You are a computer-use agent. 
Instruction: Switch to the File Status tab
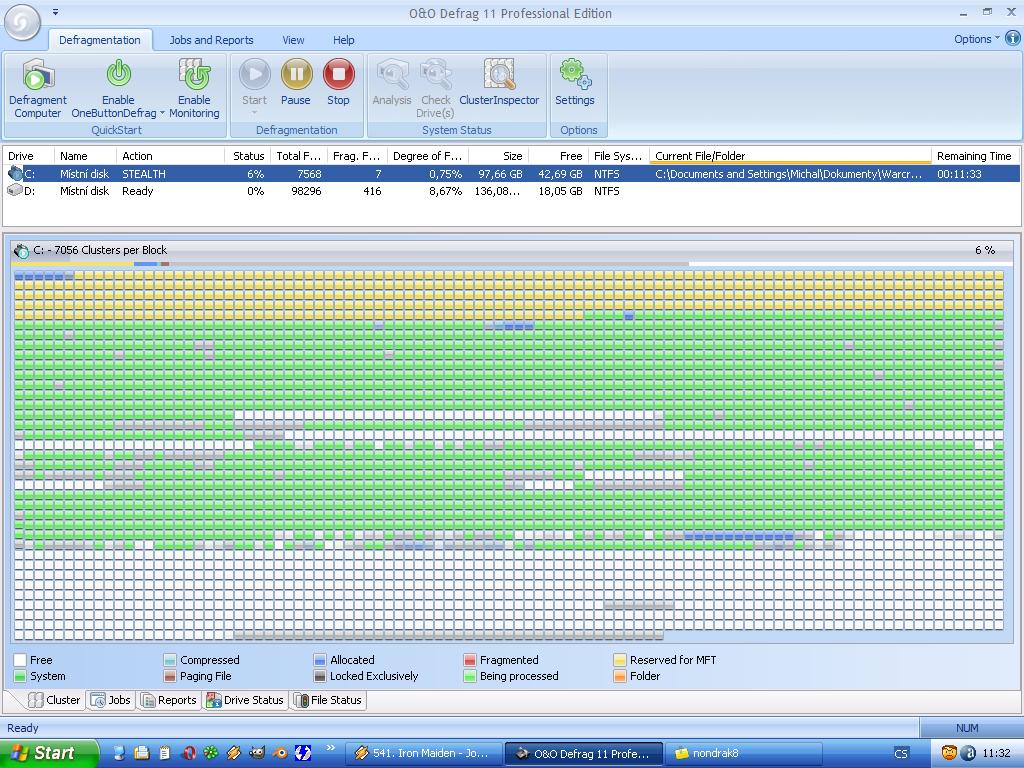pos(328,700)
